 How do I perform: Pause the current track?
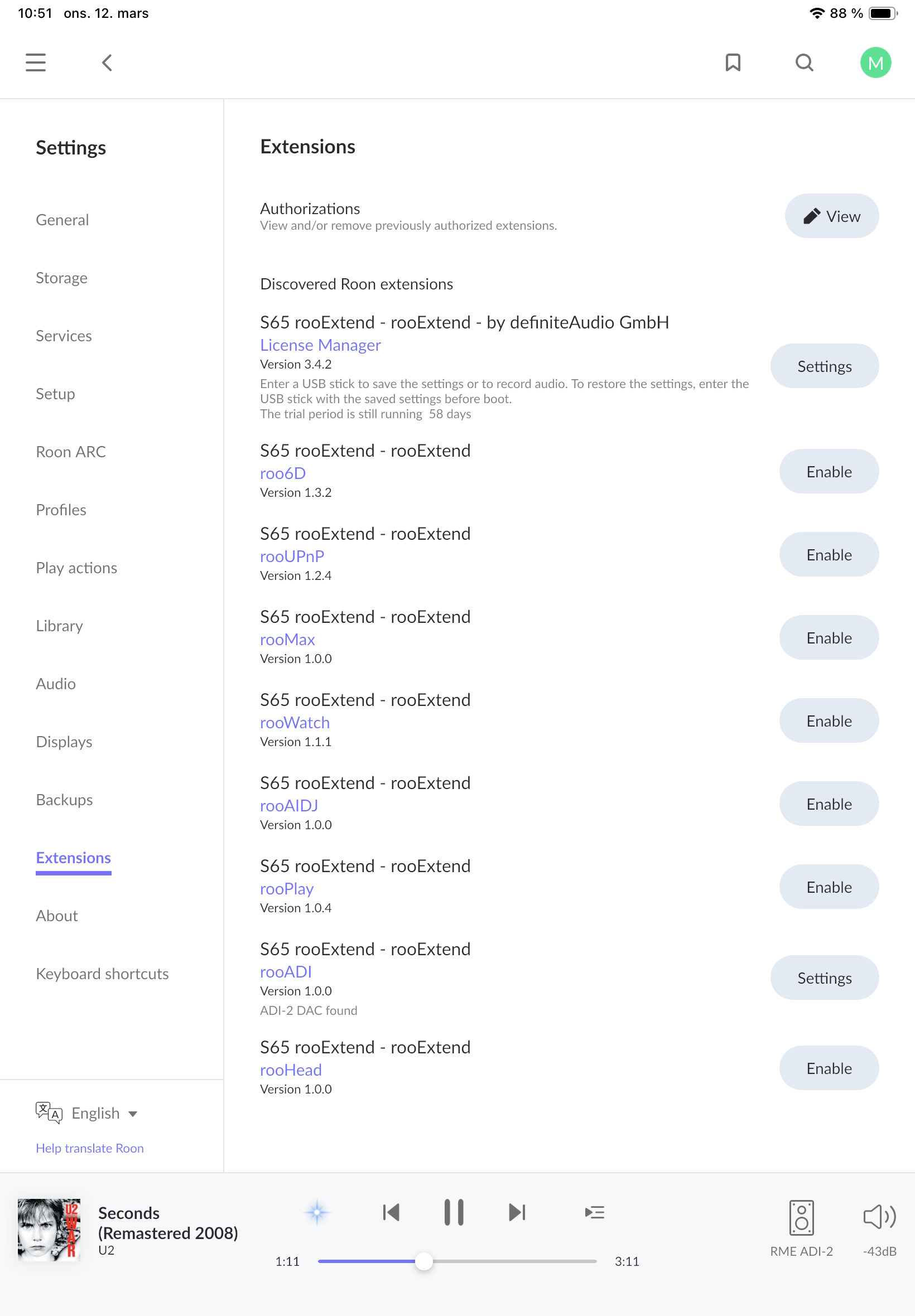coord(454,1212)
